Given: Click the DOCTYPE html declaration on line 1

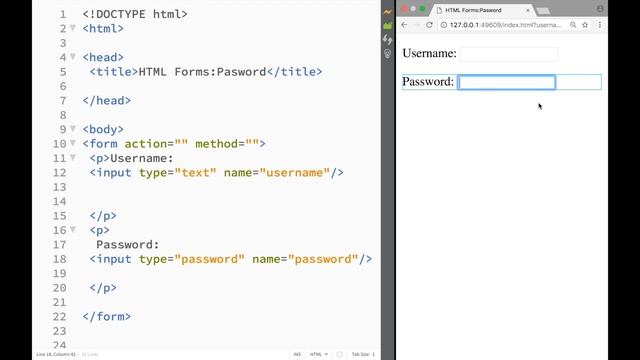Looking at the screenshot, I should point(135,14).
